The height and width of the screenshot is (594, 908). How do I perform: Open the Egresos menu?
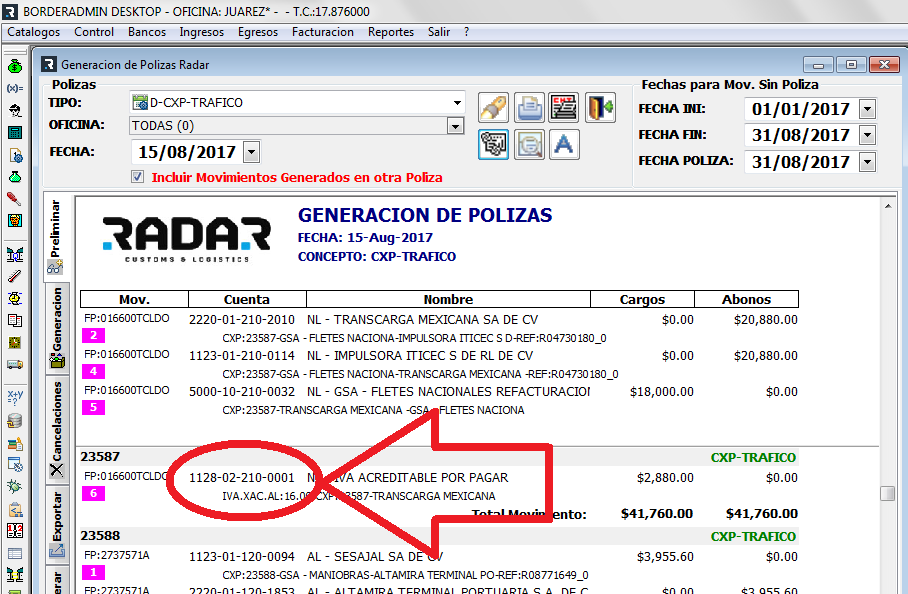click(258, 32)
